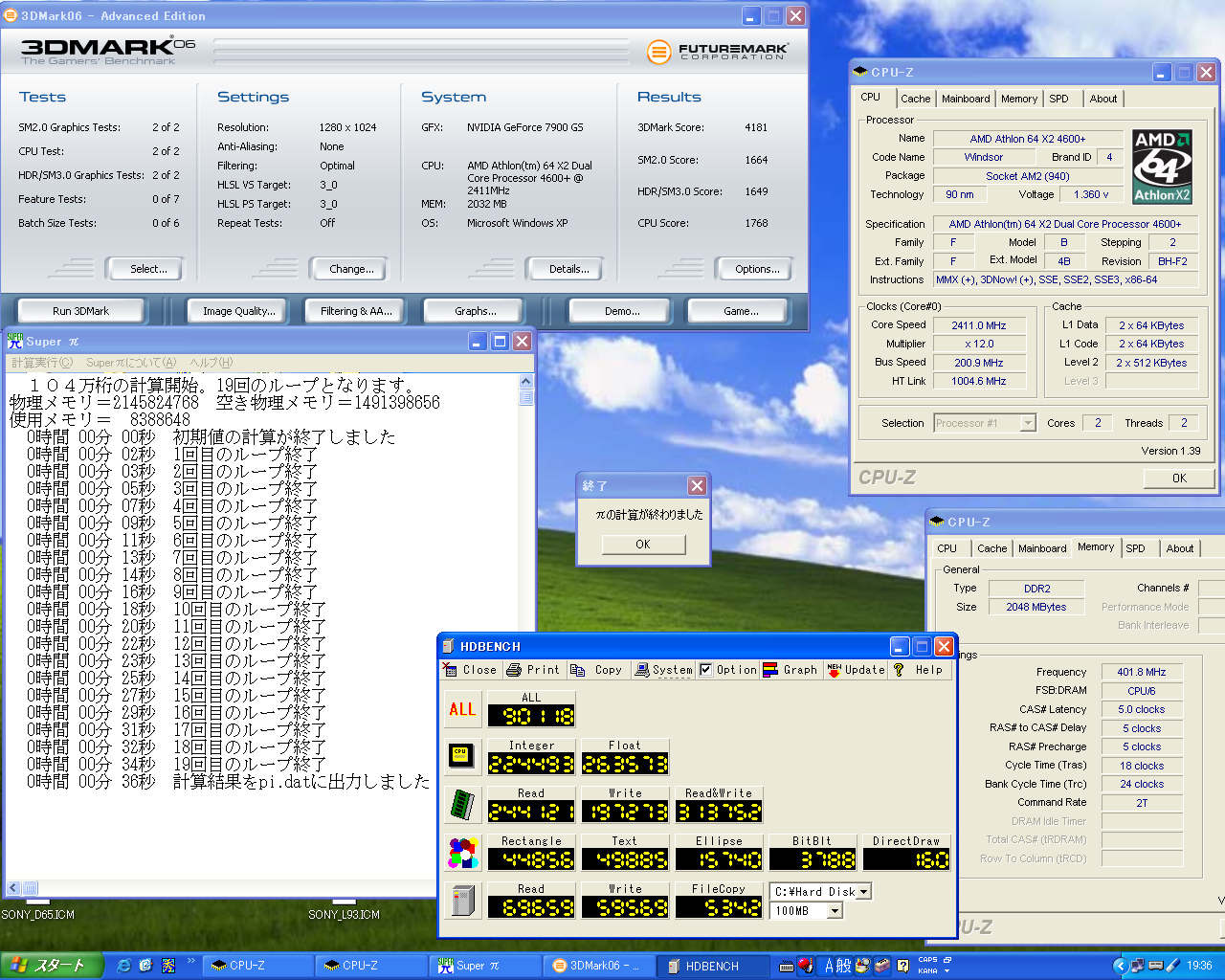Click Update in the HDBENCH toolbar
The width and height of the screenshot is (1225, 980).
click(856, 670)
